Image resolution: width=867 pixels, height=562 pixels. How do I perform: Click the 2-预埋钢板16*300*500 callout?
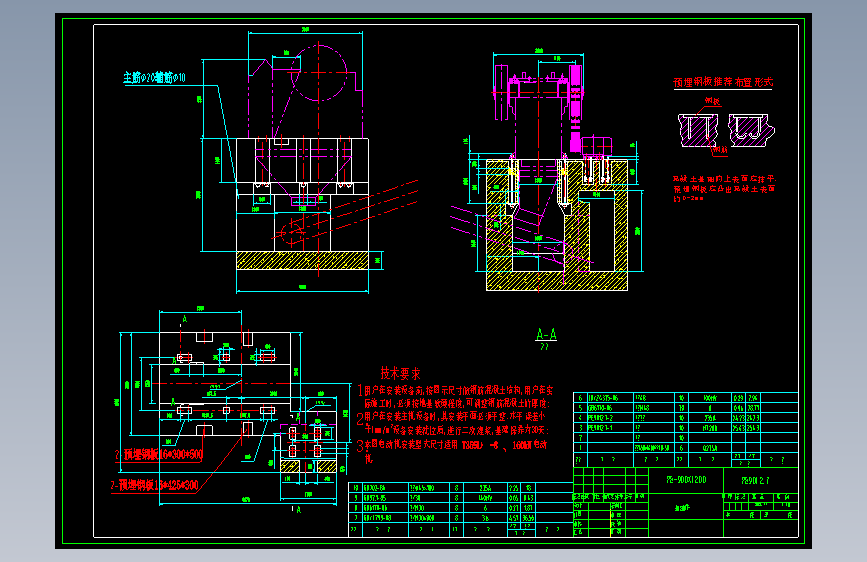point(159,455)
